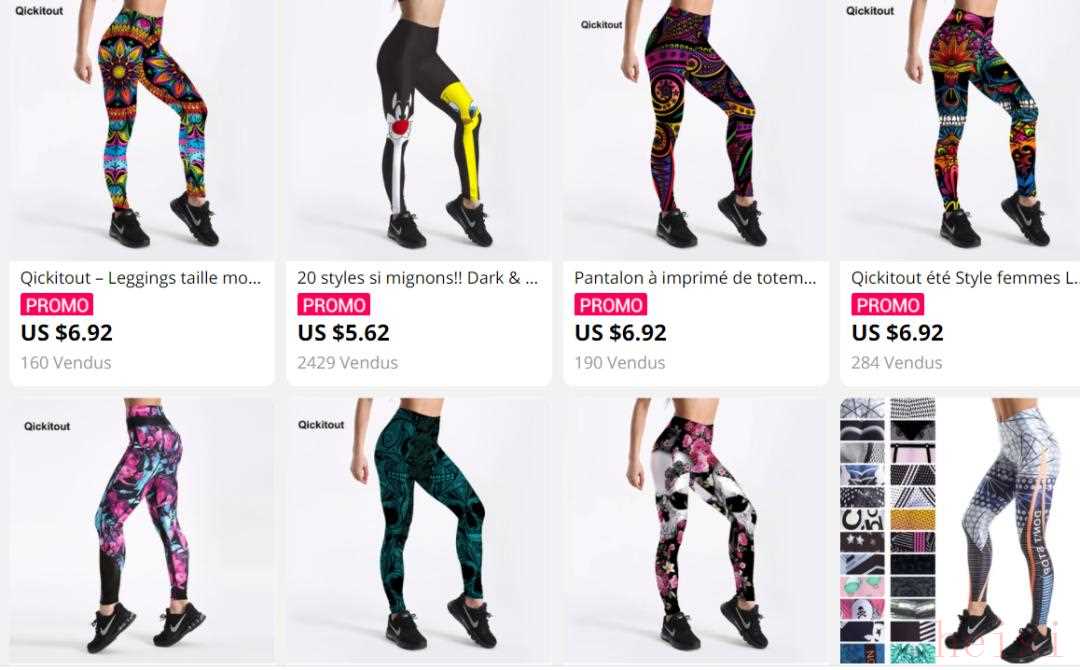Click the US $5.62 price

pos(344,333)
